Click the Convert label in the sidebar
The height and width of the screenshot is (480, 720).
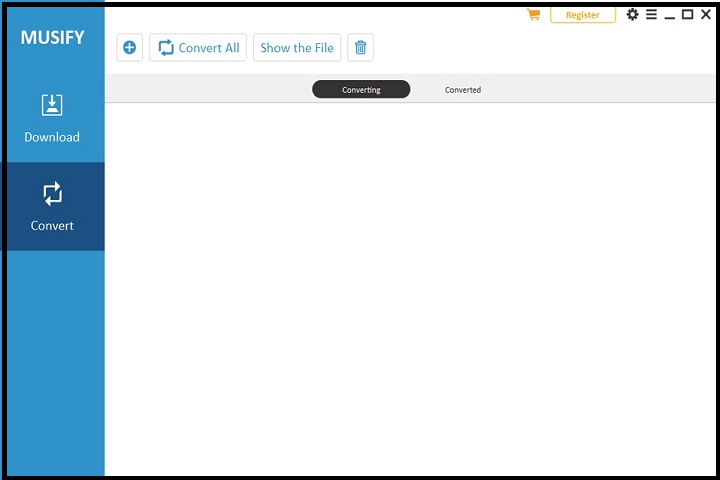pos(52,226)
